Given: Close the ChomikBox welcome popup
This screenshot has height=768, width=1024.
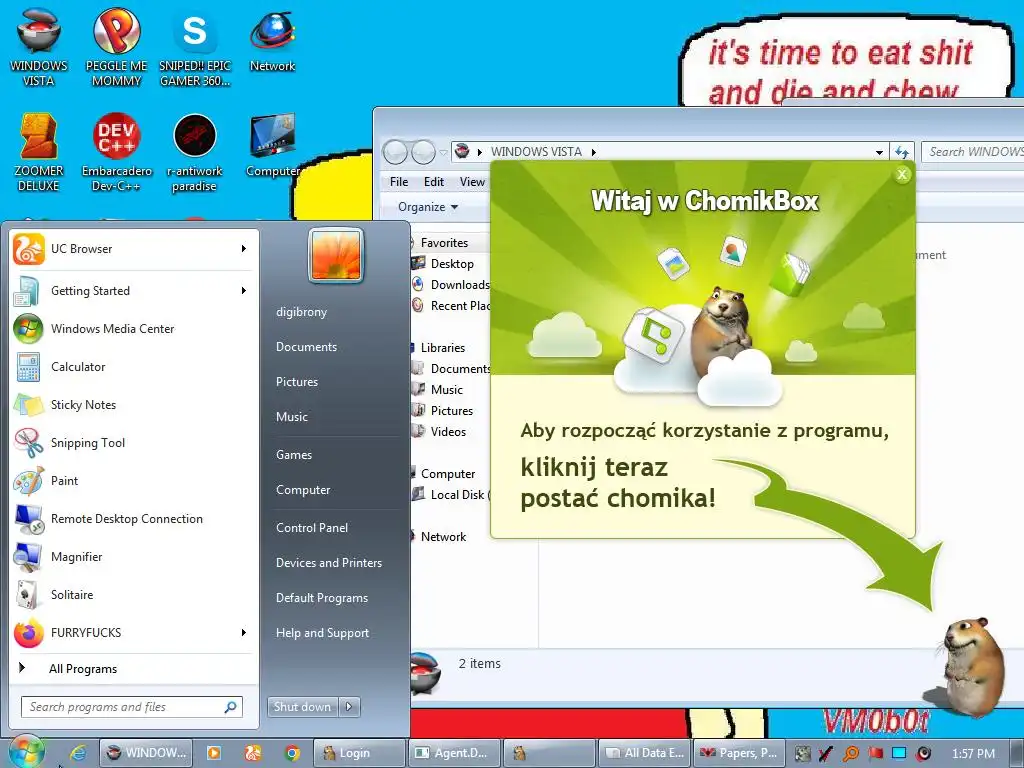Looking at the screenshot, I should [x=902, y=174].
